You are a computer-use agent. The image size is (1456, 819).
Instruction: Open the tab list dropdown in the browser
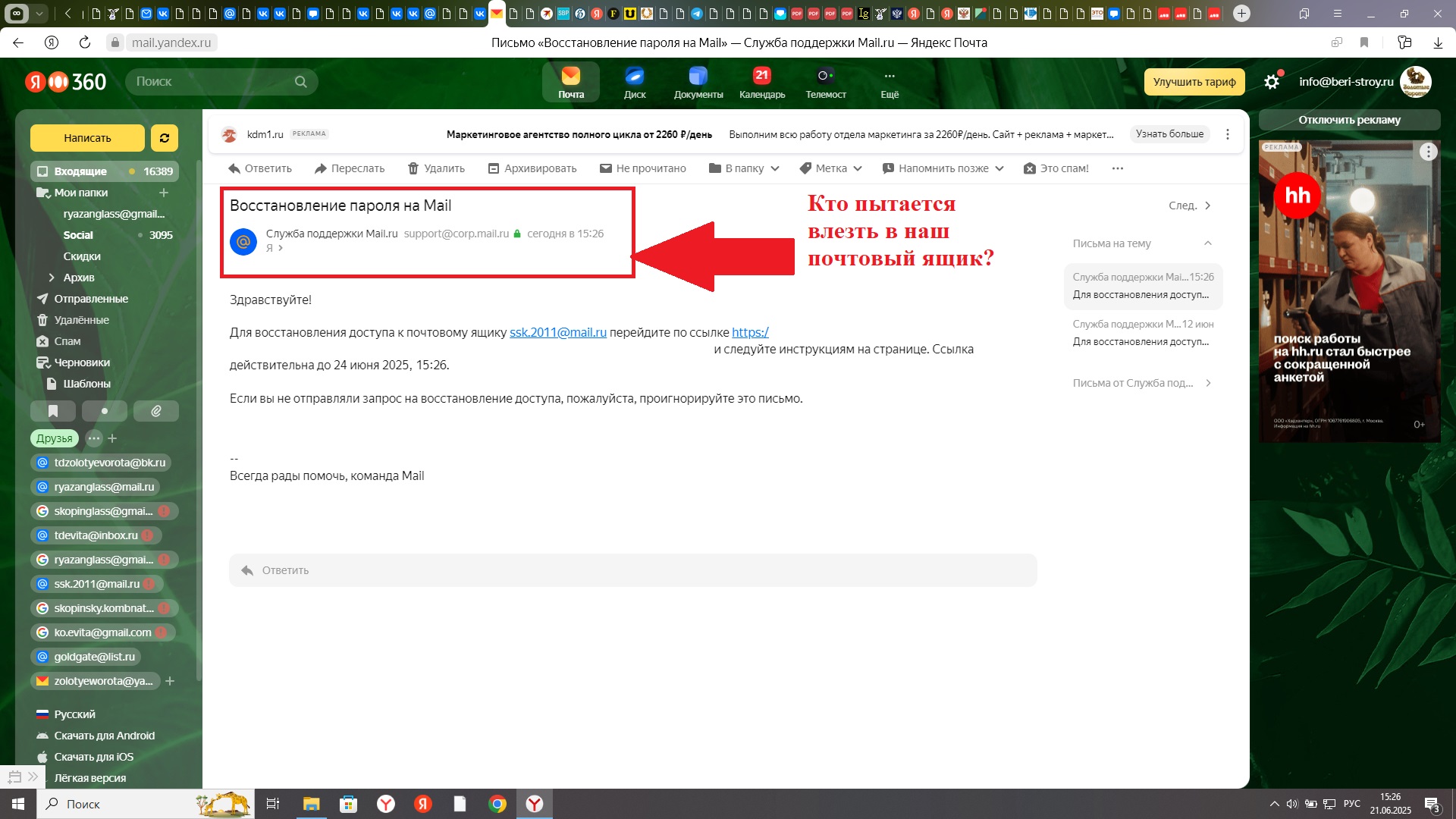click(x=39, y=13)
